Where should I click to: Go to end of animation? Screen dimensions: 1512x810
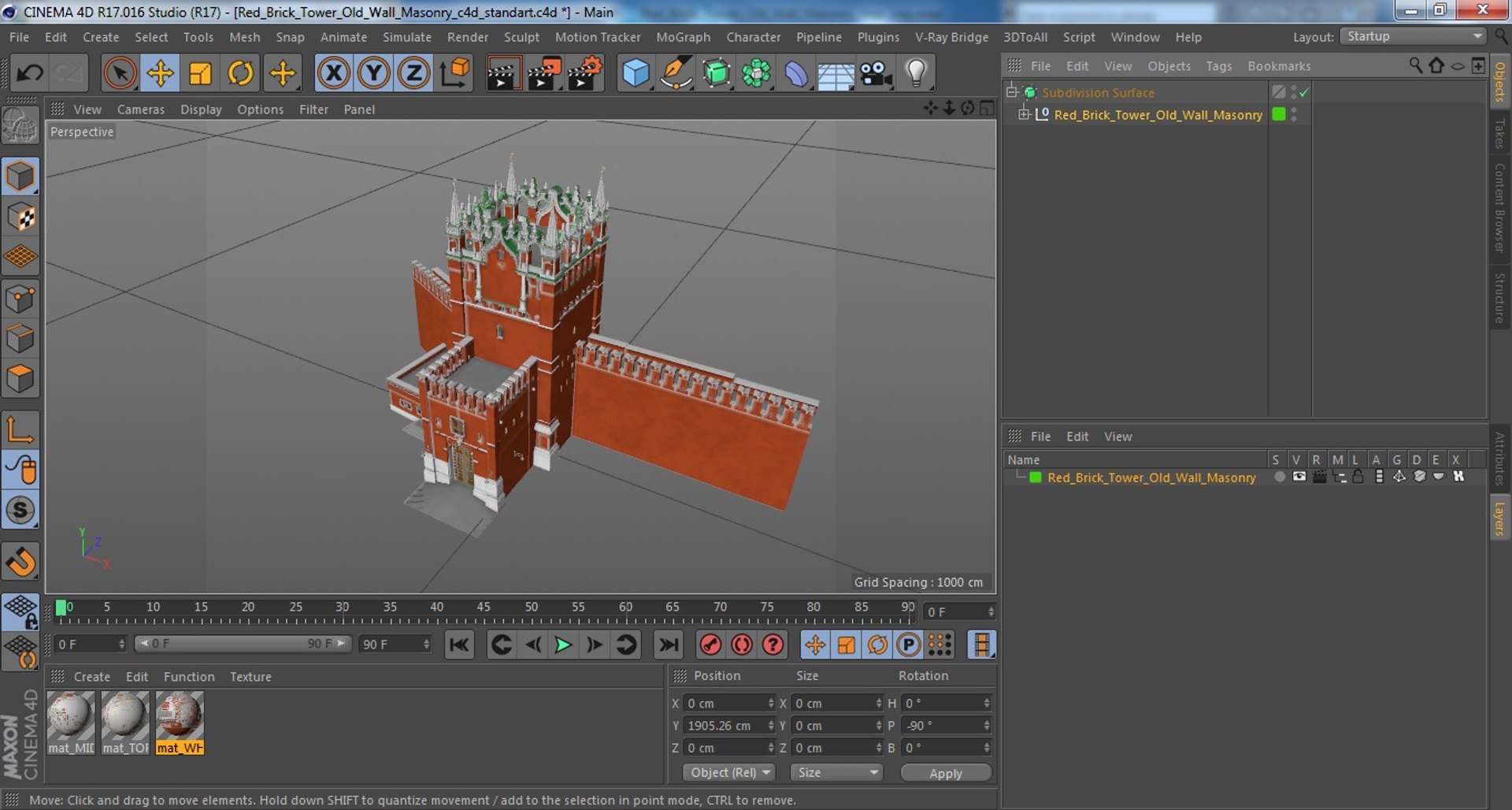tap(669, 645)
